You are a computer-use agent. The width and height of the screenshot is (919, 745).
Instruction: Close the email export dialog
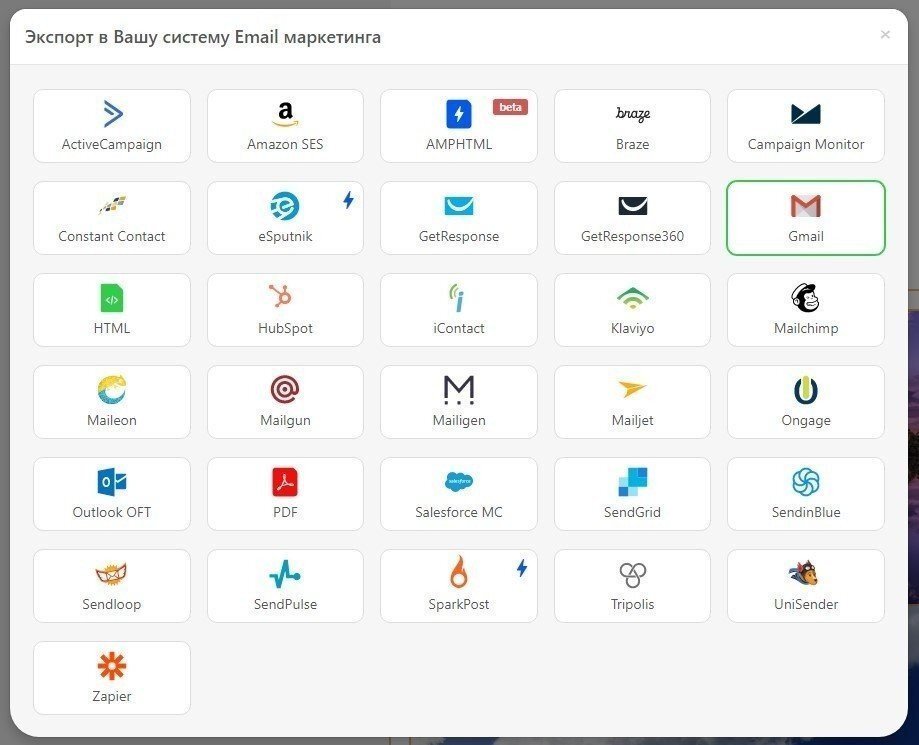[x=885, y=34]
